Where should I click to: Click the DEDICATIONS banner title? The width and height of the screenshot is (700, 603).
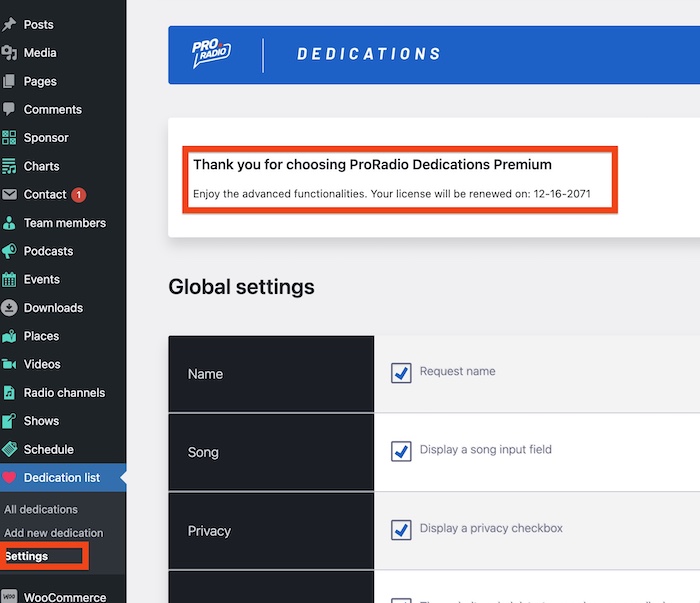[x=369, y=54]
